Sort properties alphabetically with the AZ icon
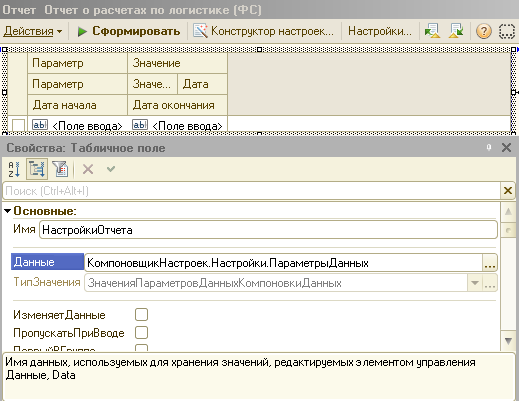Image resolution: width=519 pixels, height=401 pixels. pos(14,169)
